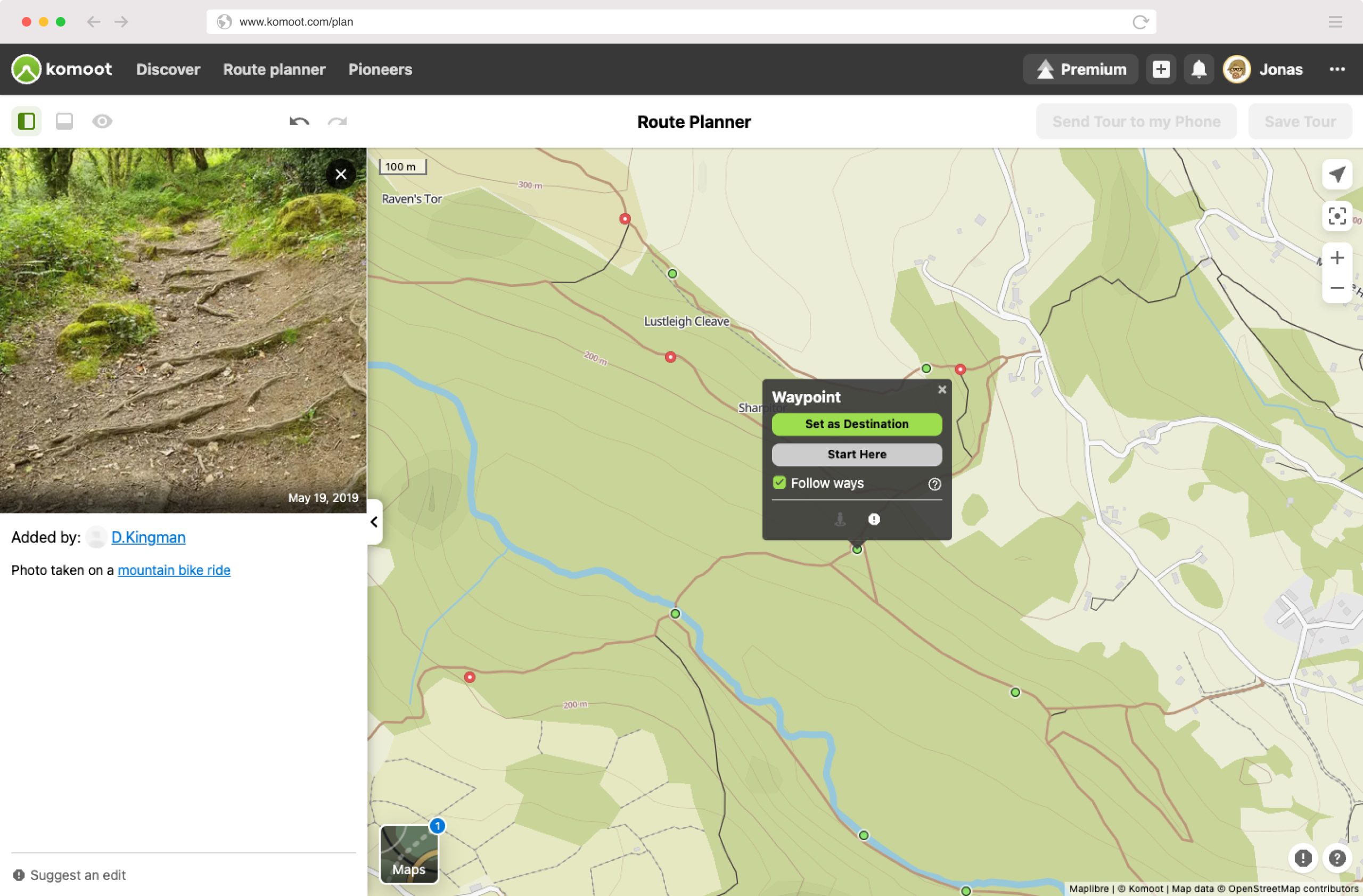Uncheck the Follow ways checkbox

[779, 483]
